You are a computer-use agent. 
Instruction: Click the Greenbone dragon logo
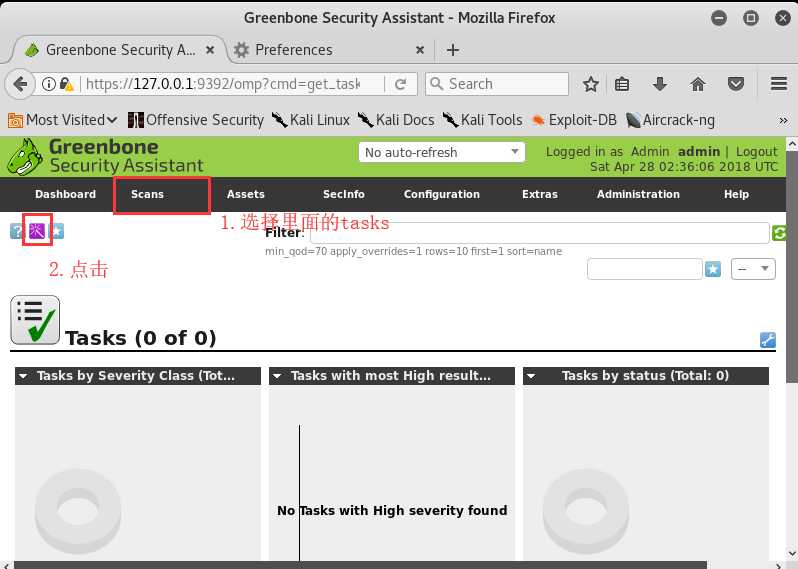[25, 157]
